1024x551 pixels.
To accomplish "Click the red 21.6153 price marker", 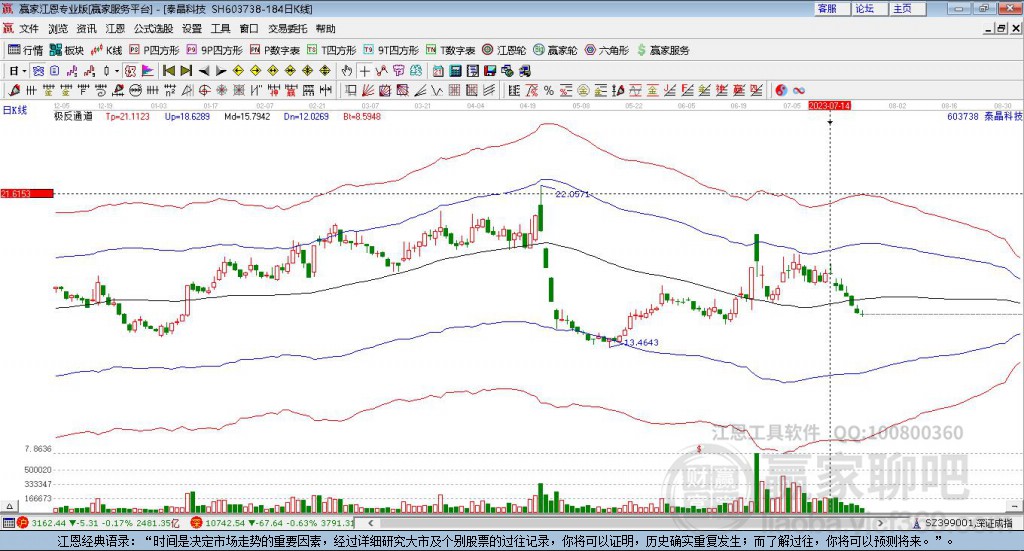I will (27, 193).
